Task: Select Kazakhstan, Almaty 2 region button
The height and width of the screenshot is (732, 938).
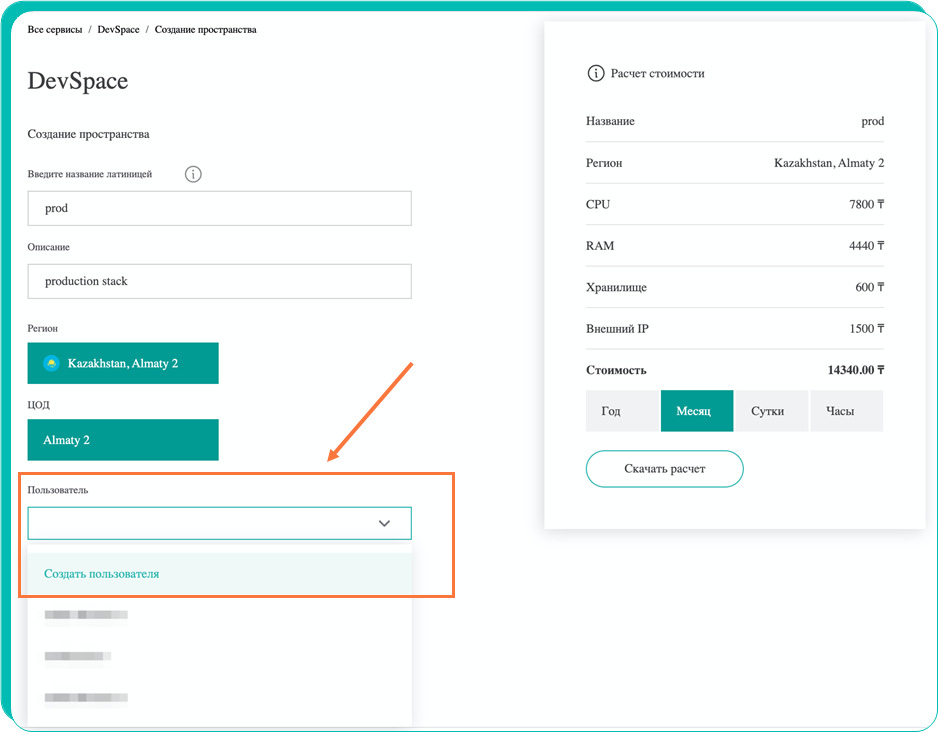Action: 123,363
